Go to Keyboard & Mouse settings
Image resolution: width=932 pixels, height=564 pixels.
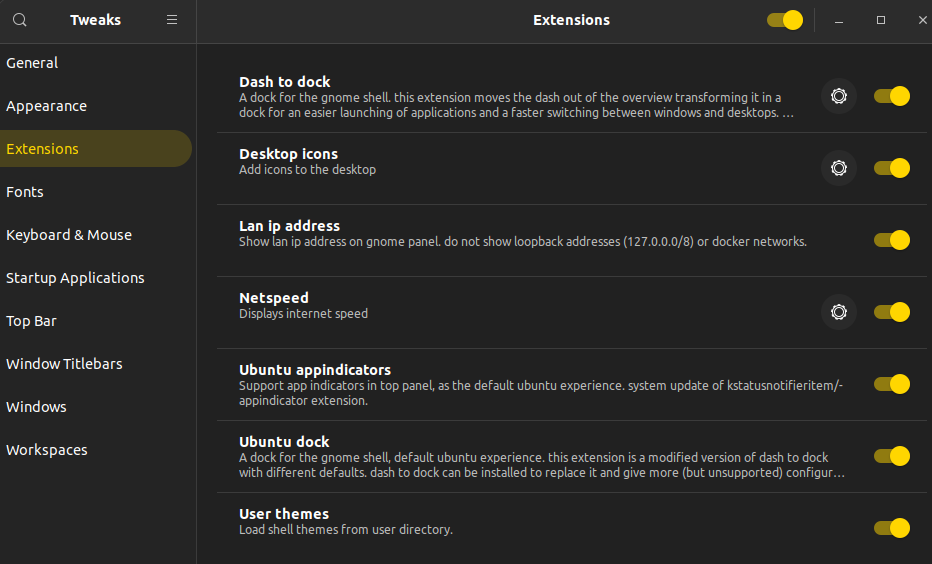96,235
